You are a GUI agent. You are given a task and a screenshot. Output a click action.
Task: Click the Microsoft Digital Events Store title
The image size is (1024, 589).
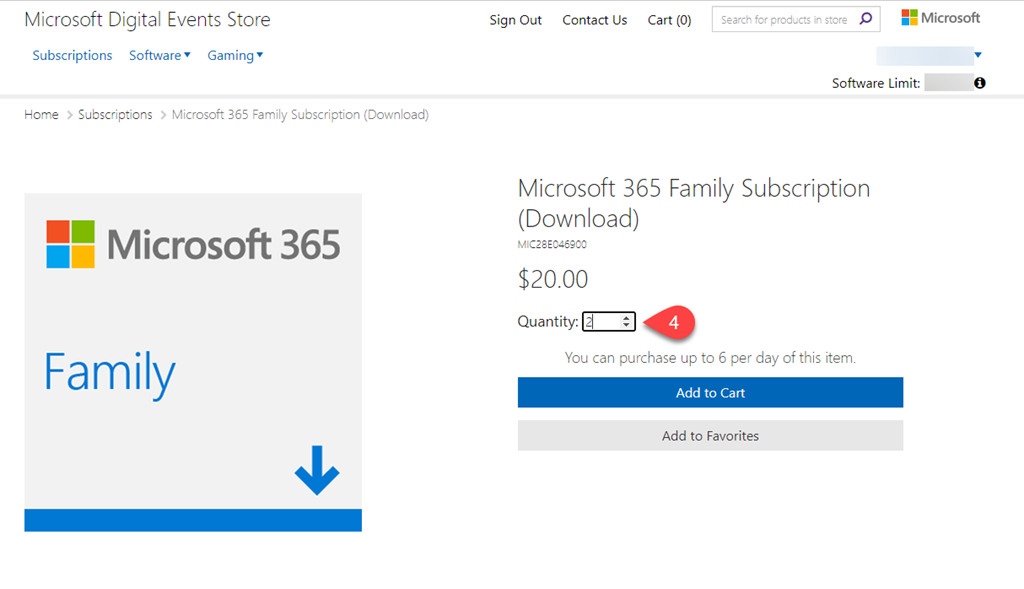tap(148, 20)
